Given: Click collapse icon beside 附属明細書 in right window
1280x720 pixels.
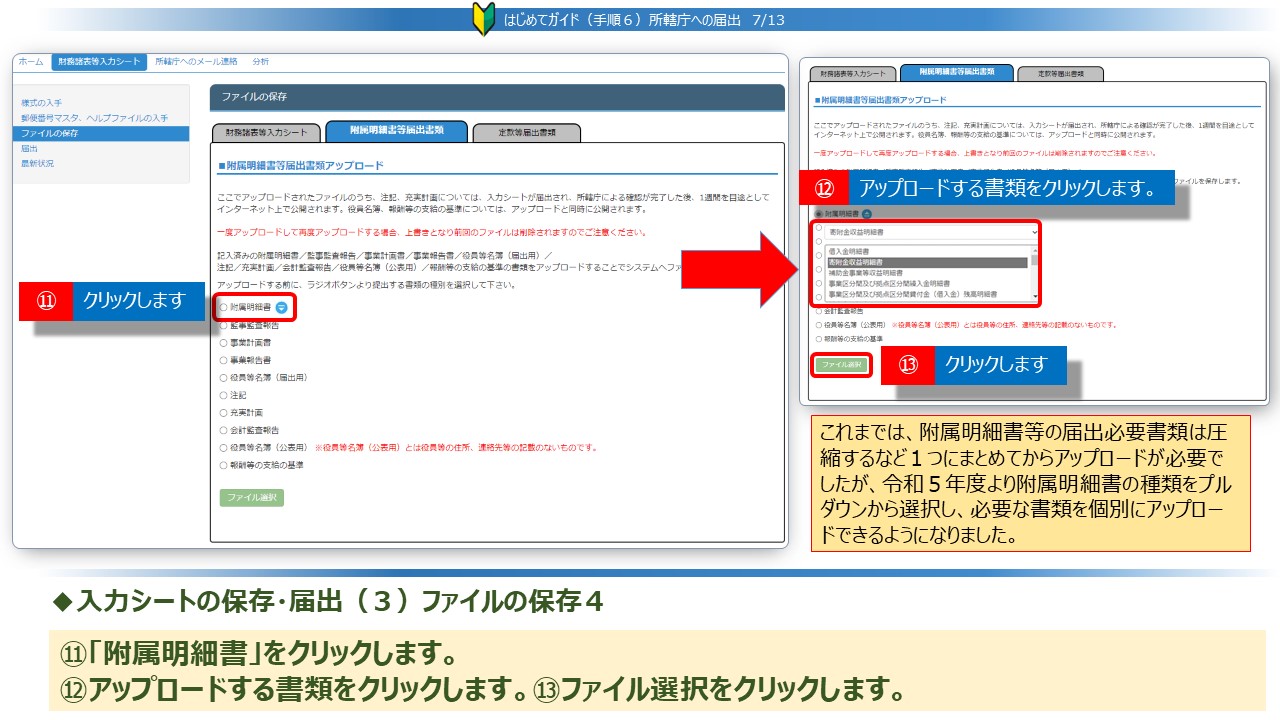Looking at the screenshot, I should click(x=867, y=214).
